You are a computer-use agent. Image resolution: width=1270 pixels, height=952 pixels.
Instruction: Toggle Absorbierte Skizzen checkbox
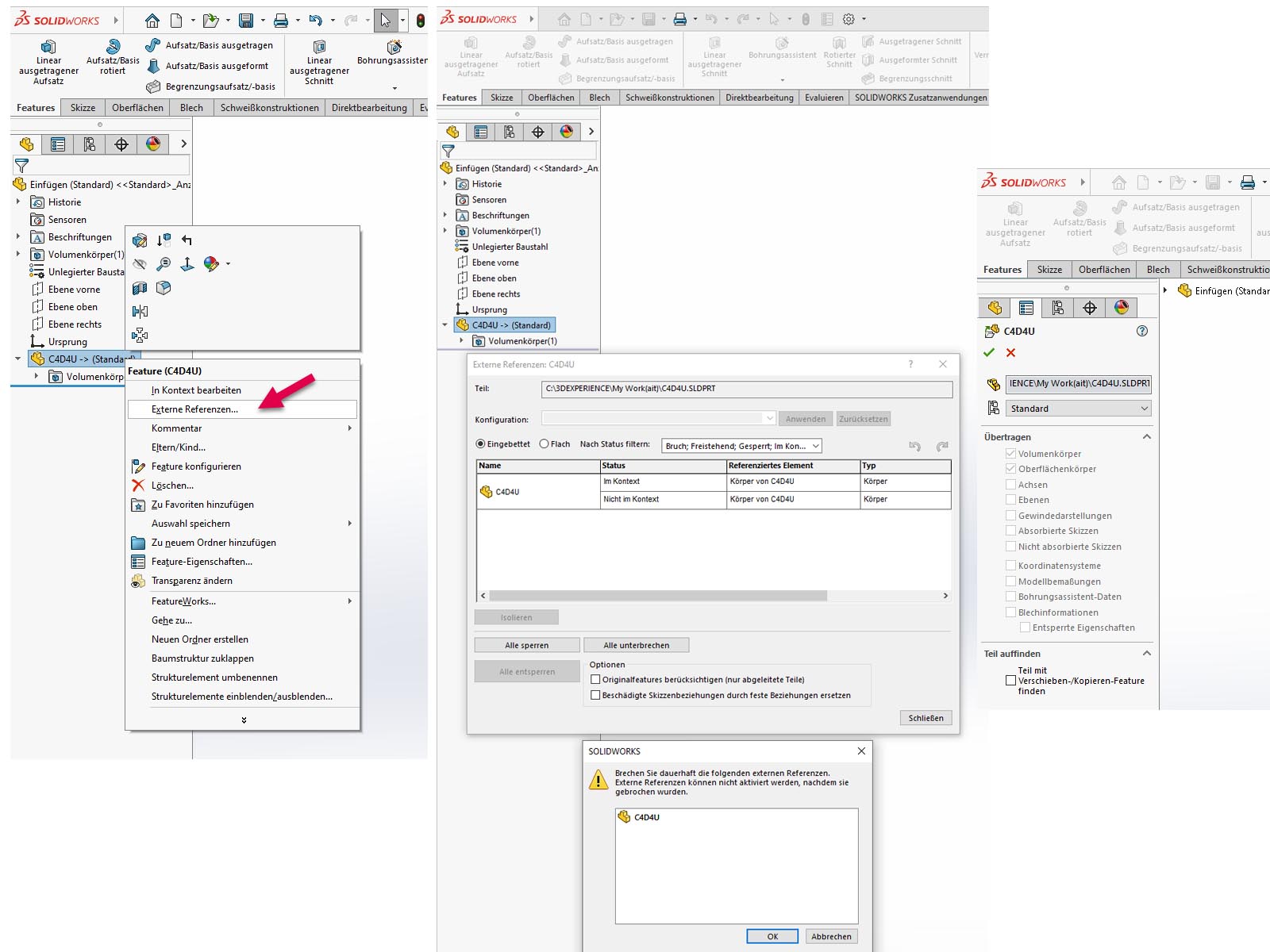(x=1010, y=531)
